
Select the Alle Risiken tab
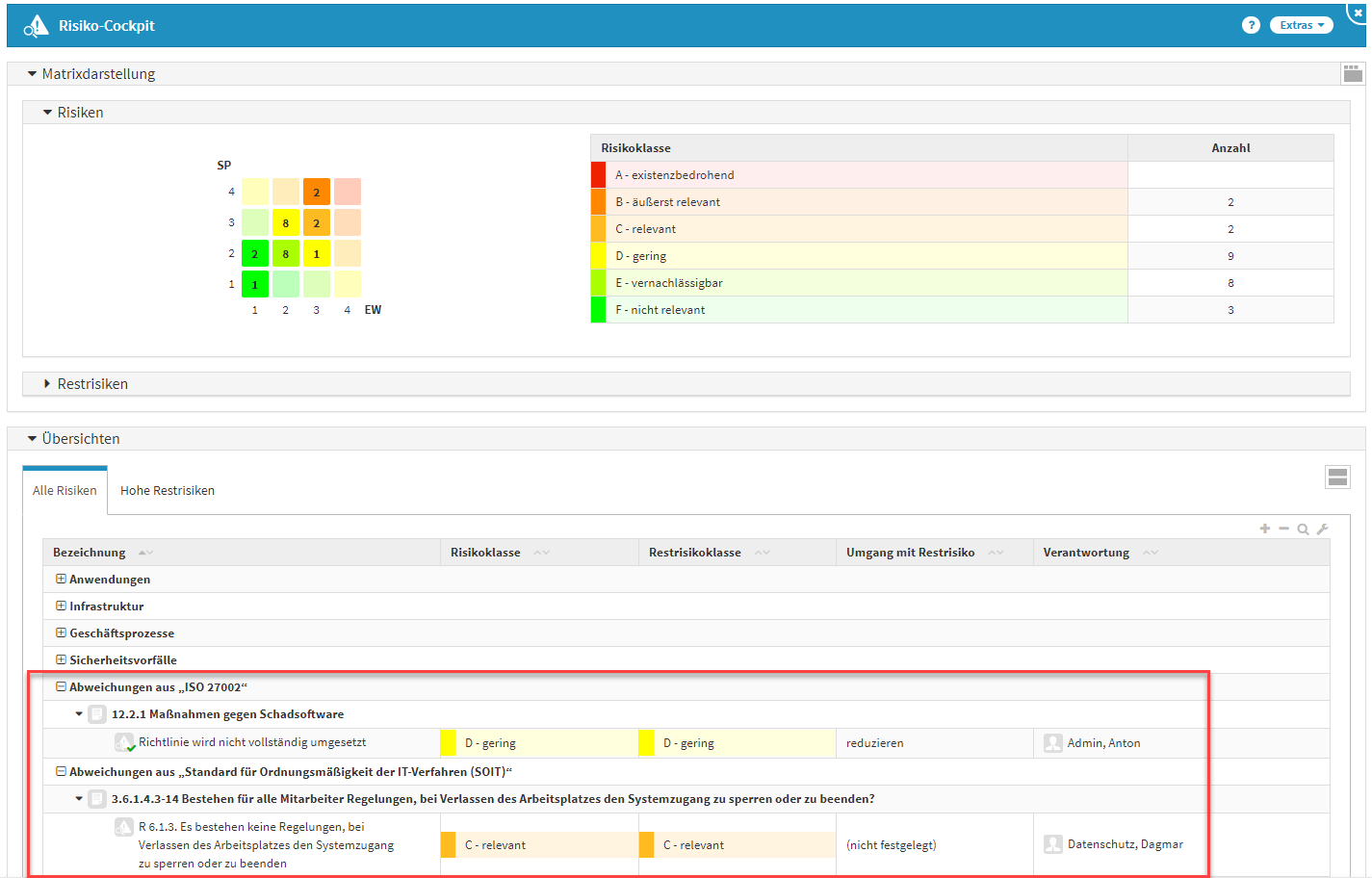click(x=65, y=491)
